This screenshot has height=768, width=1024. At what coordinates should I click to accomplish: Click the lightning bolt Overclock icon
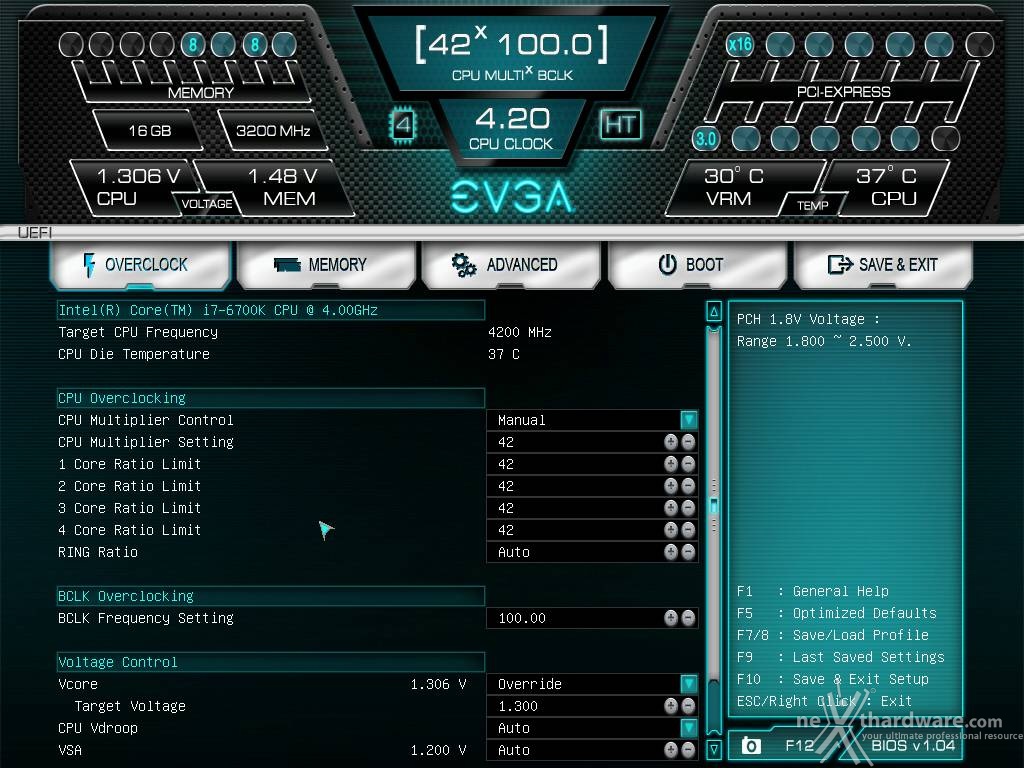pyautogui.click(x=89, y=265)
